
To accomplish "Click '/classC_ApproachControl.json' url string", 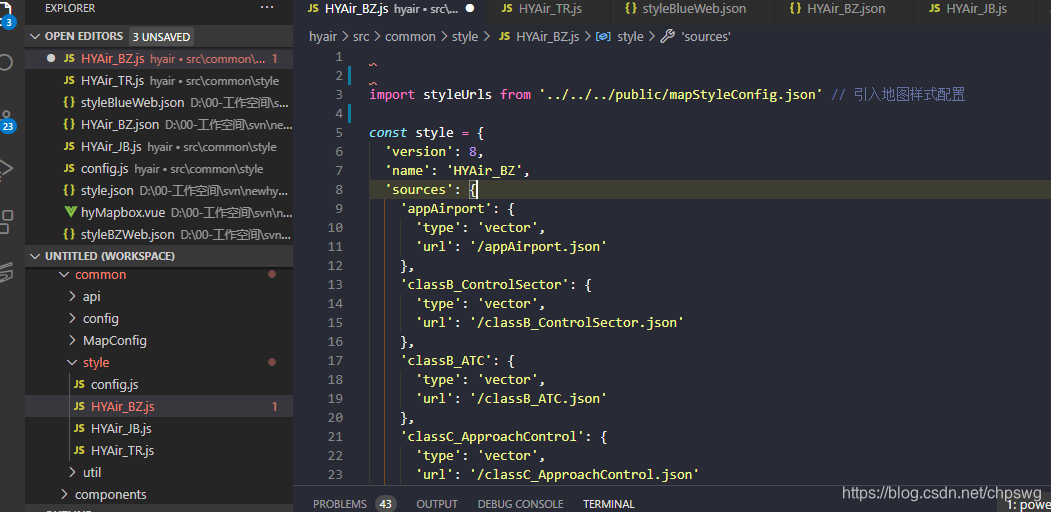I will click(584, 474).
